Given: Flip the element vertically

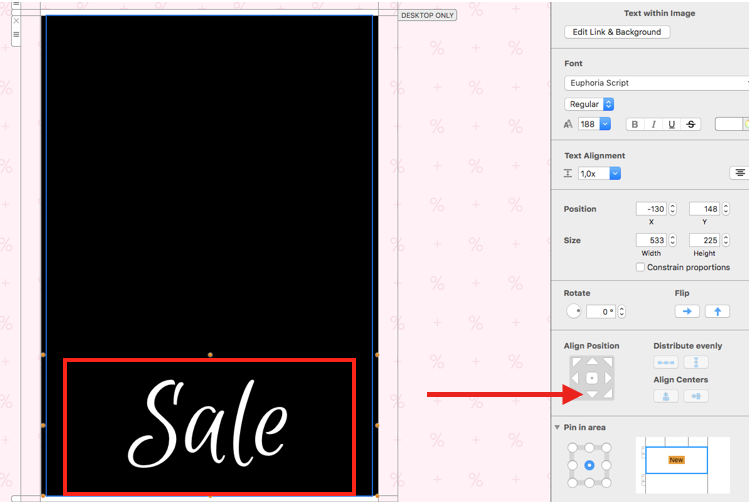Looking at the screenshot, I should [717, 311].
